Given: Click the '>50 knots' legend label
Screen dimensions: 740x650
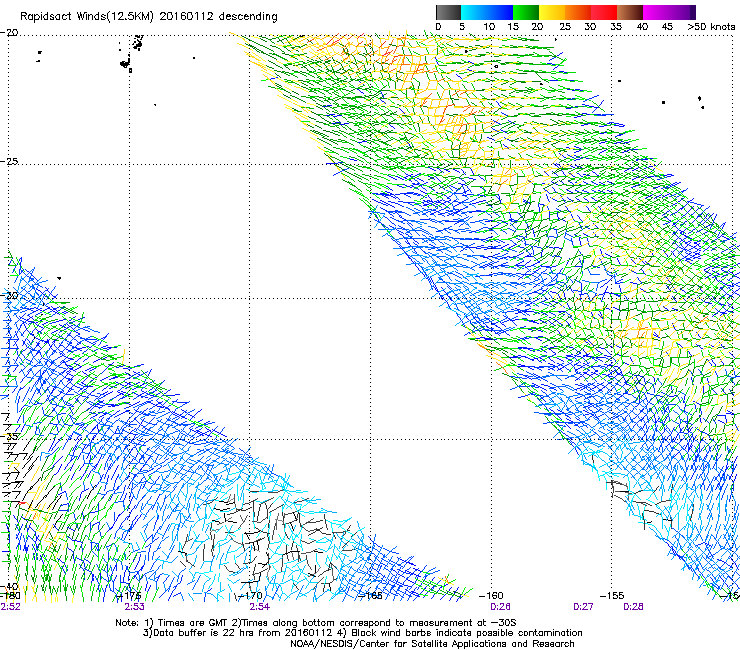Looking at the screenshot, I should pyautogui.click(x=711, y=27).
